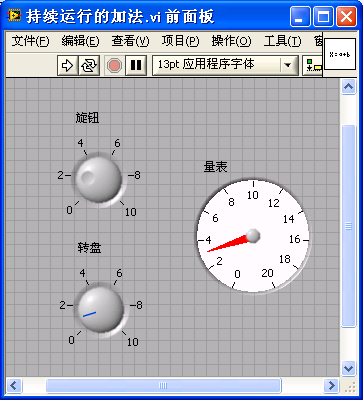Open the 查看(V) menu

coord(130,41)
